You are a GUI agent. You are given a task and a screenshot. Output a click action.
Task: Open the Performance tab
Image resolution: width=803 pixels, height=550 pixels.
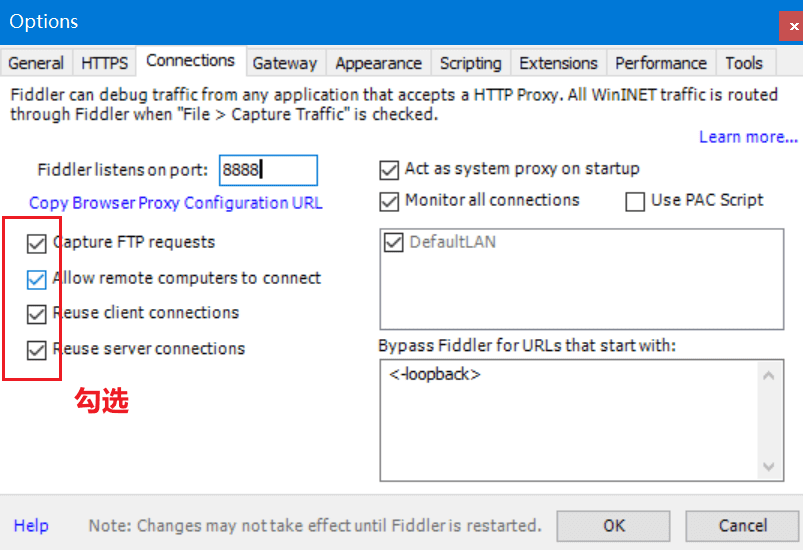click(661, 63)
